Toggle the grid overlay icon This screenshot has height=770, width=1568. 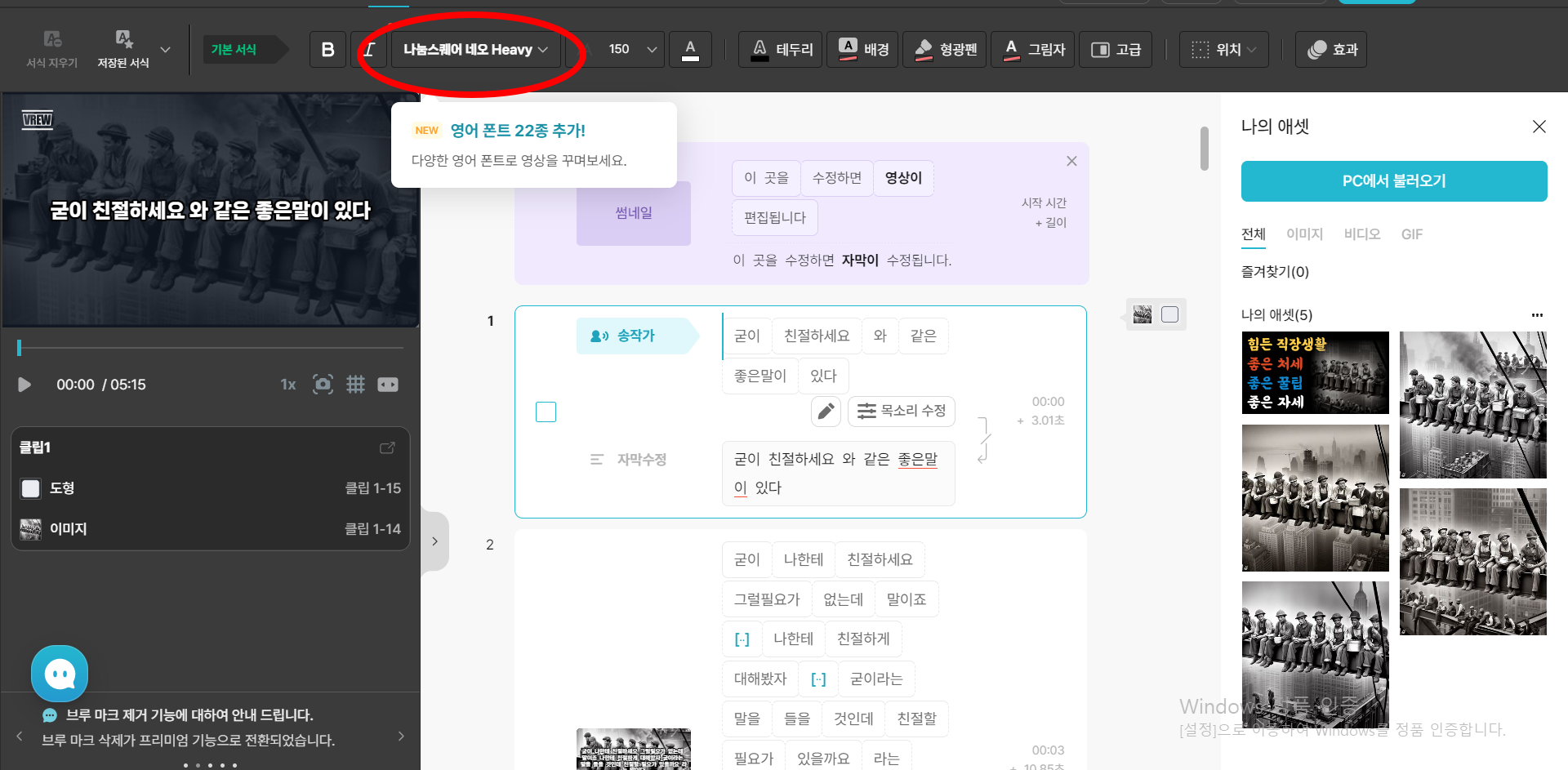[x=355, y=385]
